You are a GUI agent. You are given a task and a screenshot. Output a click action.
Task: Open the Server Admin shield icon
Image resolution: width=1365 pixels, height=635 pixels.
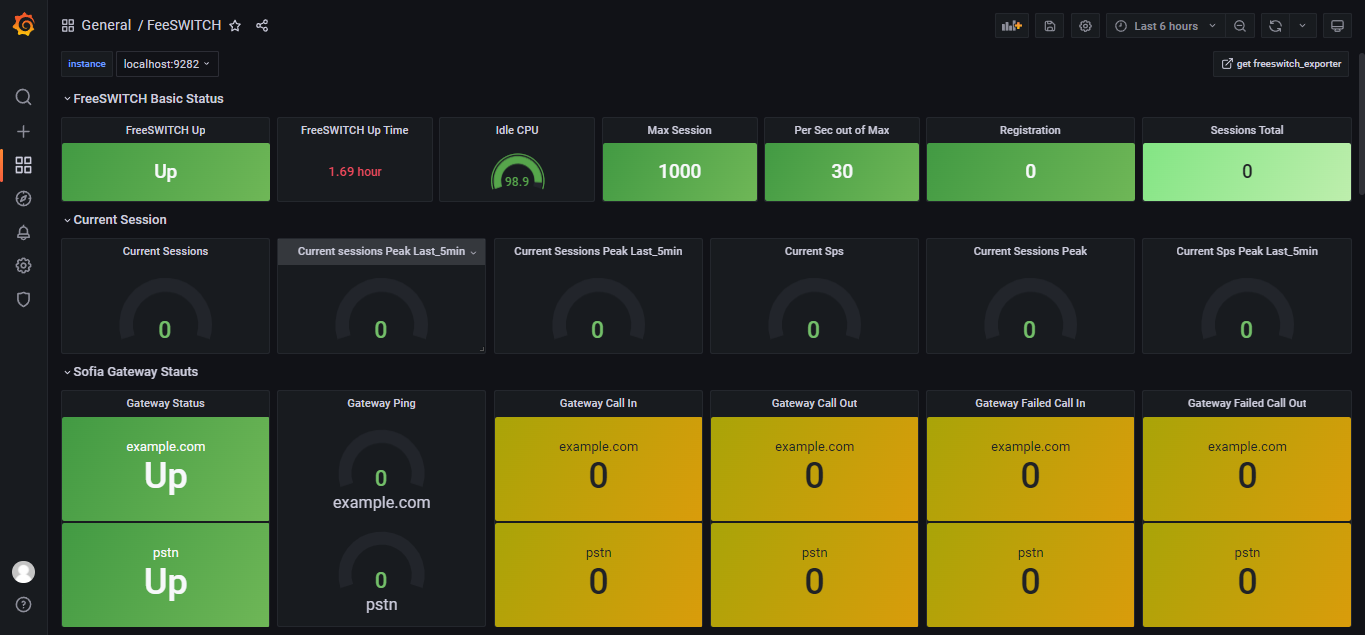(24, 299)
